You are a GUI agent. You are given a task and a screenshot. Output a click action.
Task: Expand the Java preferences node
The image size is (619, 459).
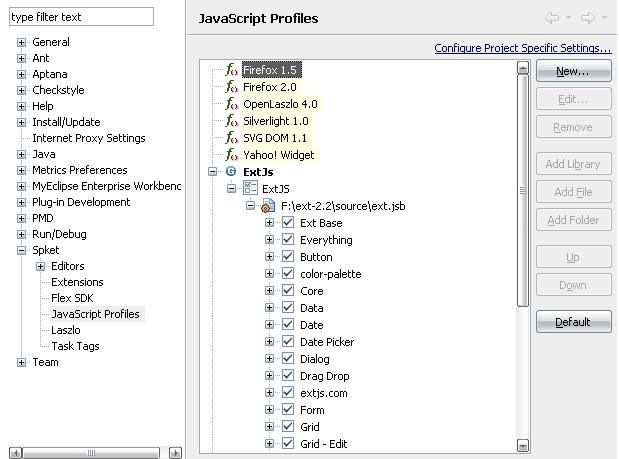pos(21,154)
